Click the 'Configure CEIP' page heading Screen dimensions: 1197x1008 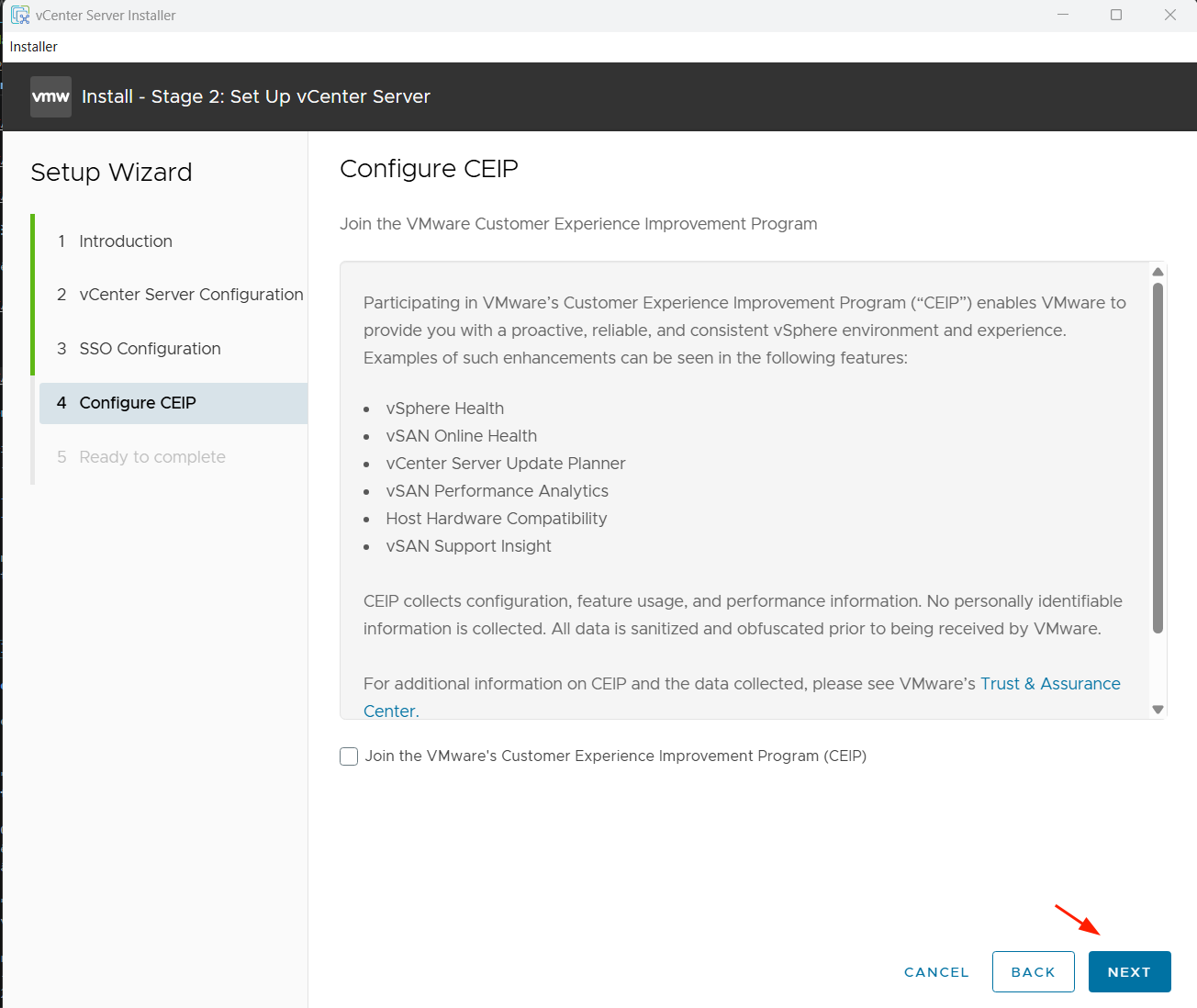[429, 169]
